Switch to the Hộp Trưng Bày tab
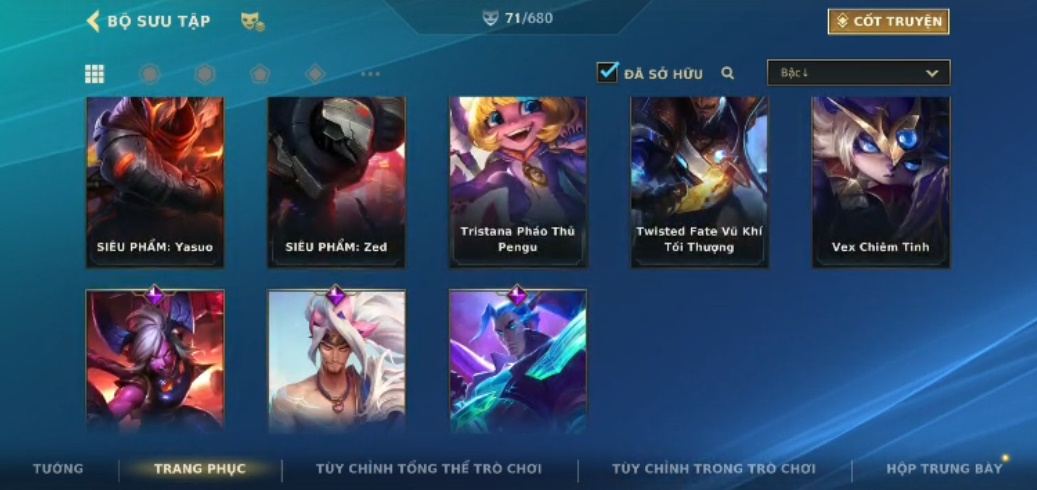Screen dimensions: 1037x490 [944, 469]
